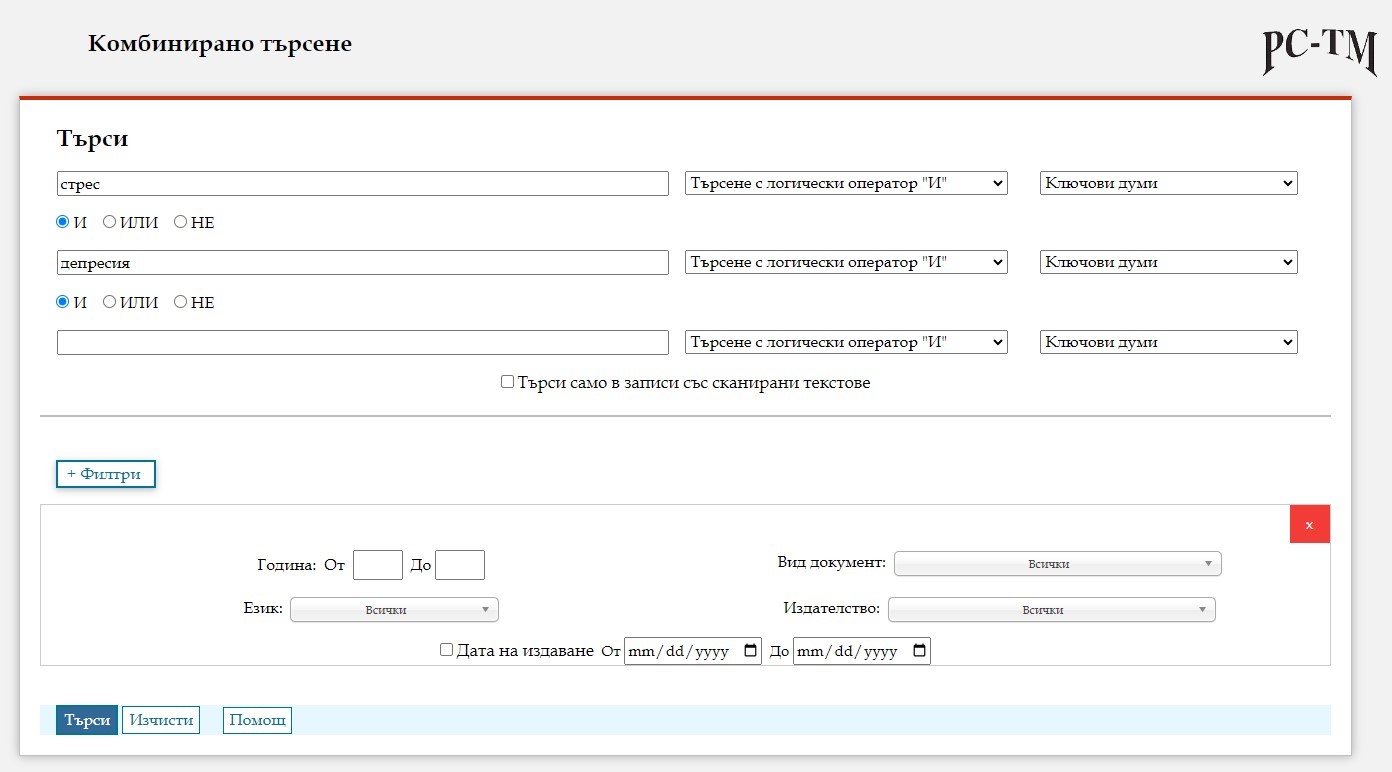The height and width of the screenshot is (772, 1392).
Task: Click the + Филтри button
Action: [x=106, y=474]
